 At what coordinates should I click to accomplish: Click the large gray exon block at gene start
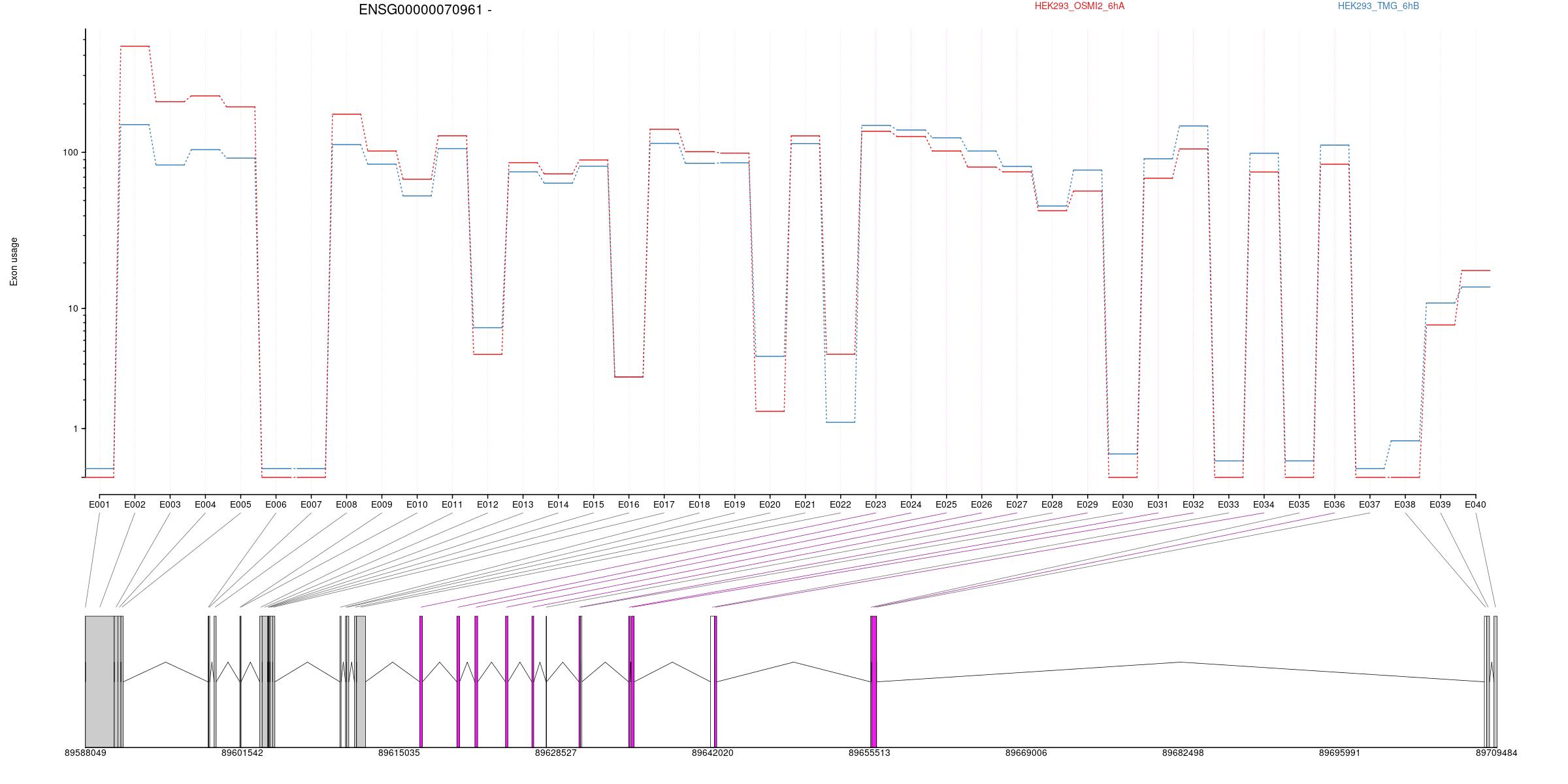pos(100,681)
